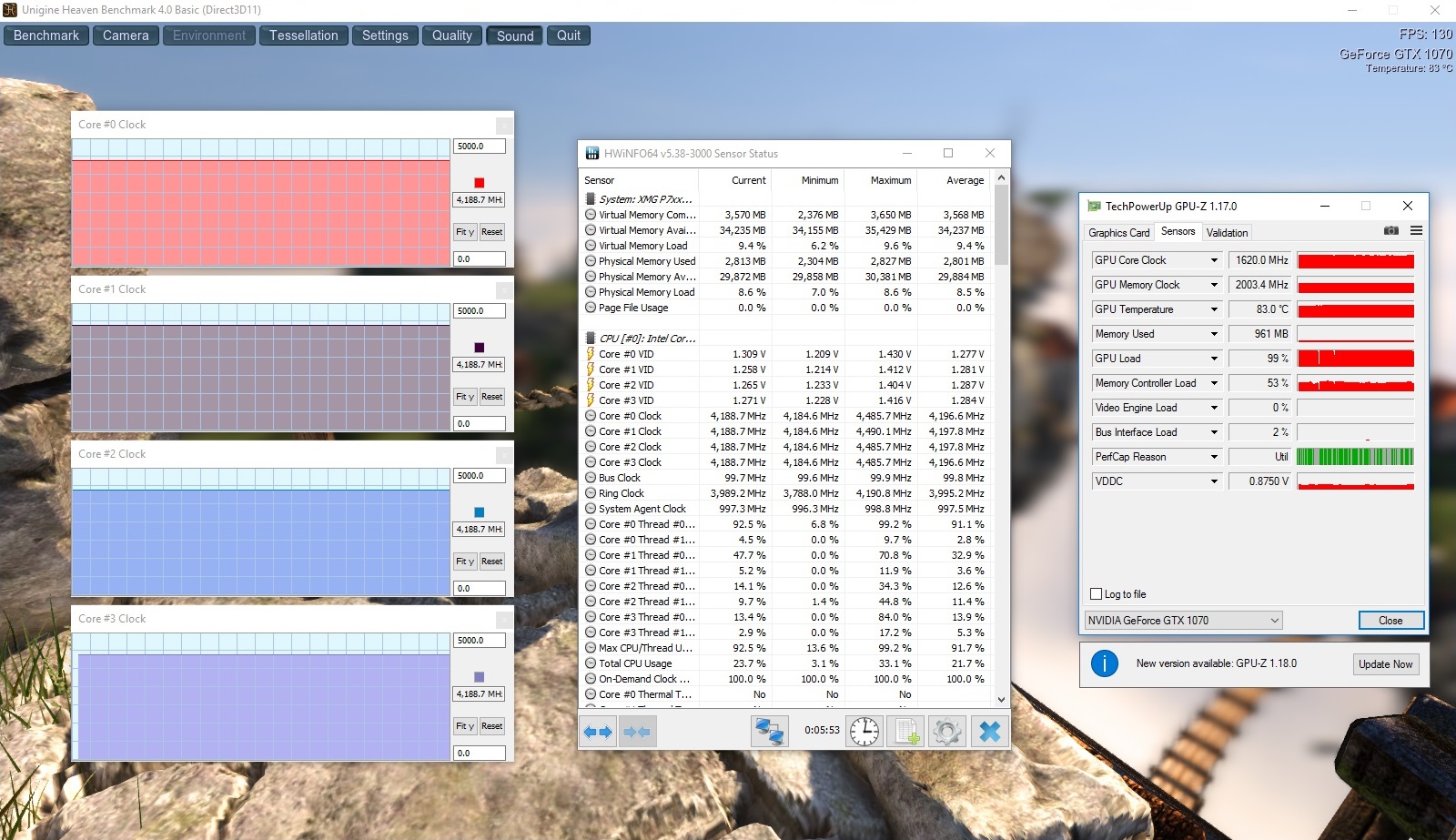Click the red color swatch on Core #0 Clock graph

pyautogui.click(x=480, y=183)
